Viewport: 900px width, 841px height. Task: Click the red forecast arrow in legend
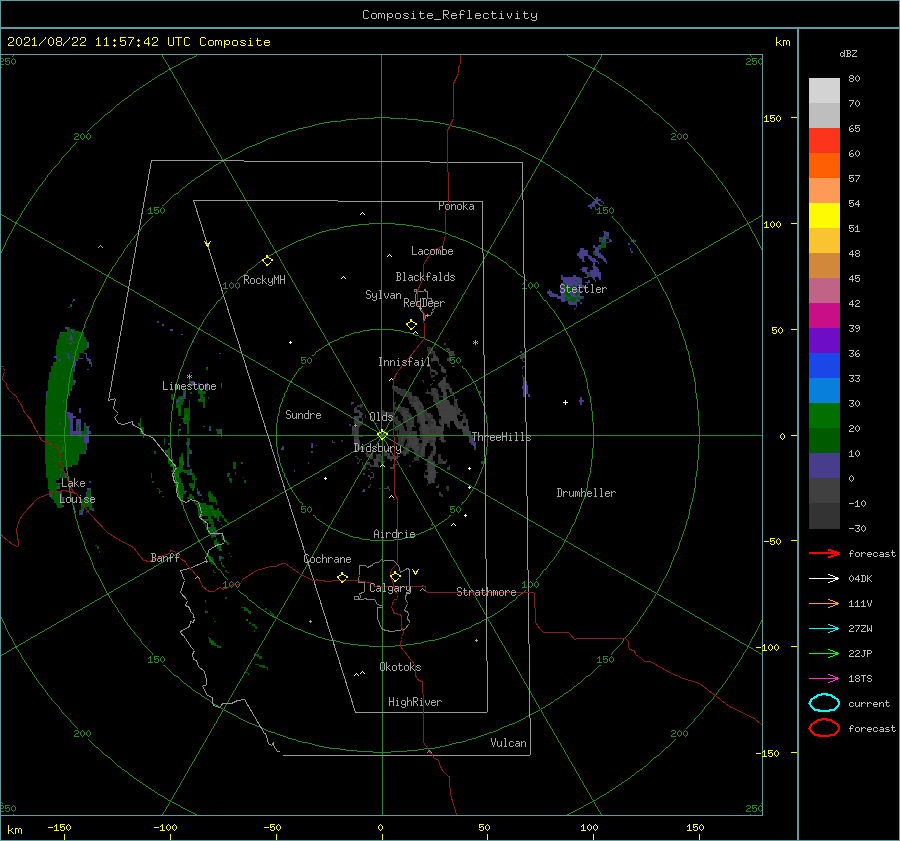pos(824,553)
